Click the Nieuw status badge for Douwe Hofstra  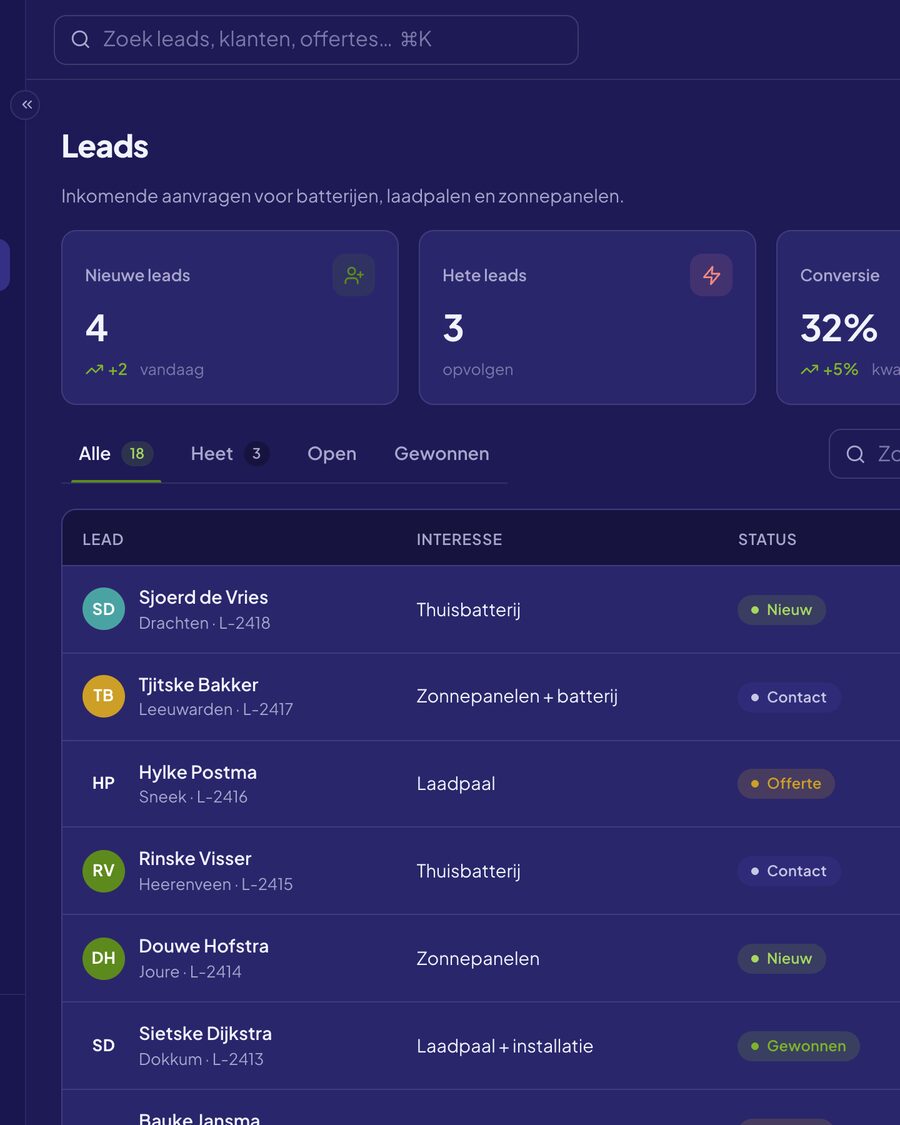pyautogui.click(x=782, y=959)
